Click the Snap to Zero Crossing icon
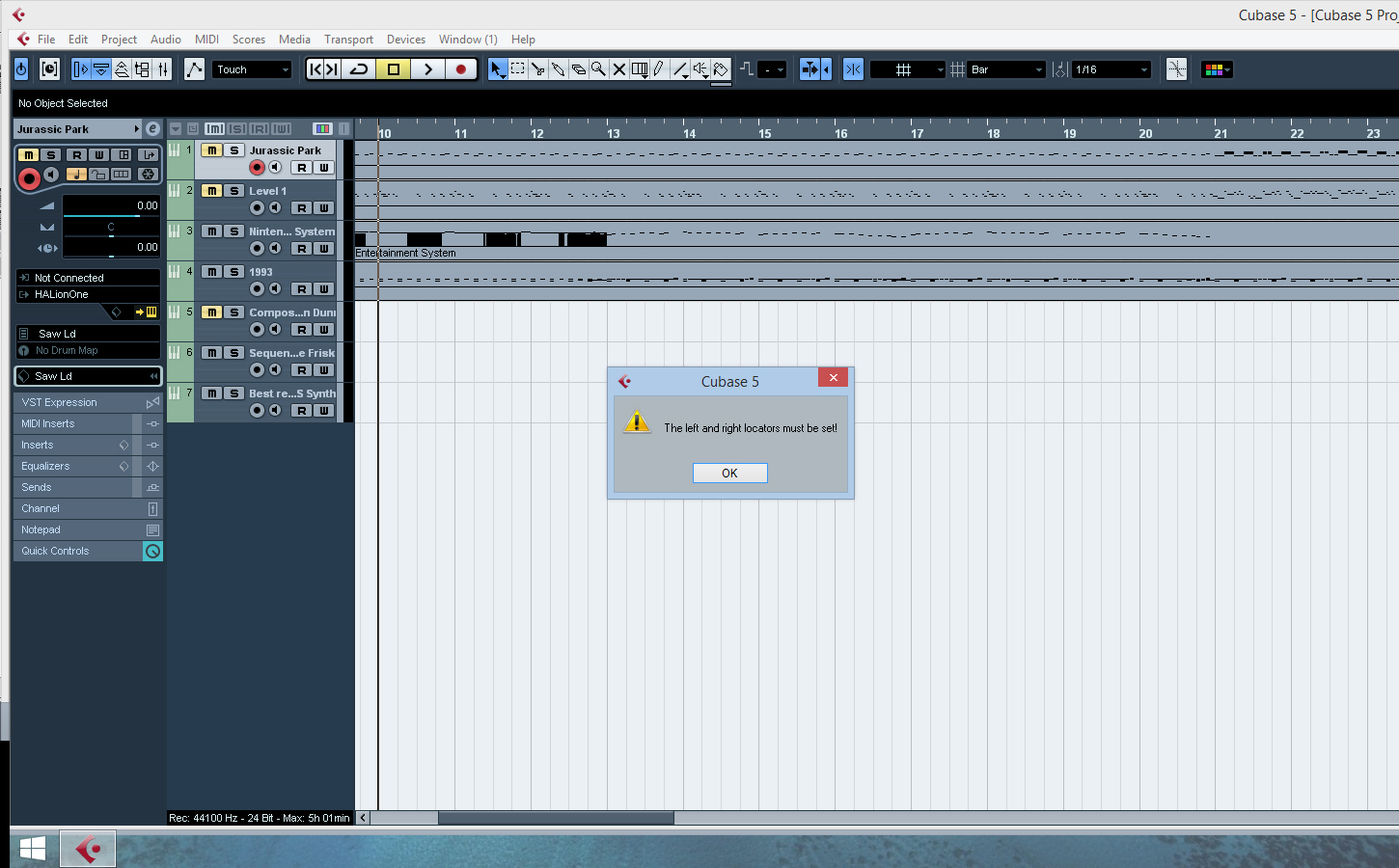Screen dimensions: 1399x868 1176,69
